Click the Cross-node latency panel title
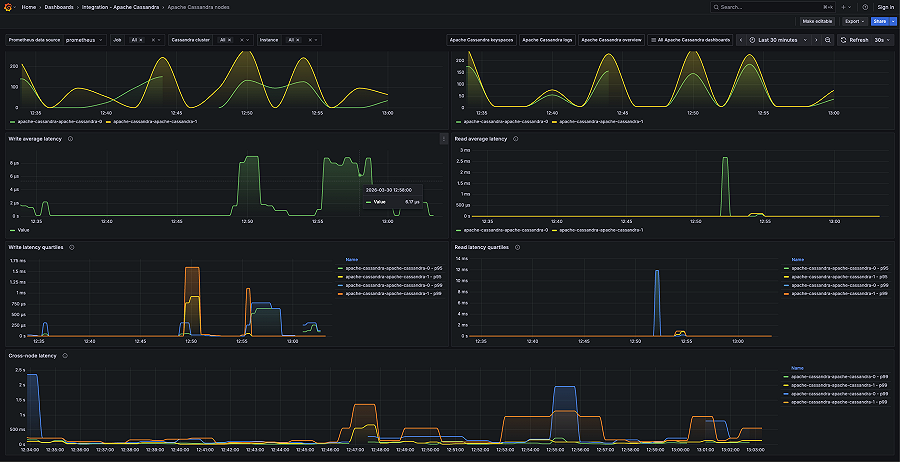The height and width of the screenshot is (462, 900). (33, 356)
